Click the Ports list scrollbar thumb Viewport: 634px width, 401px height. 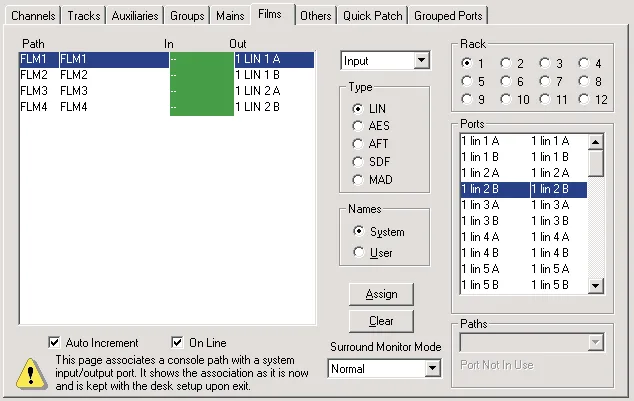(x=596, y=163)
